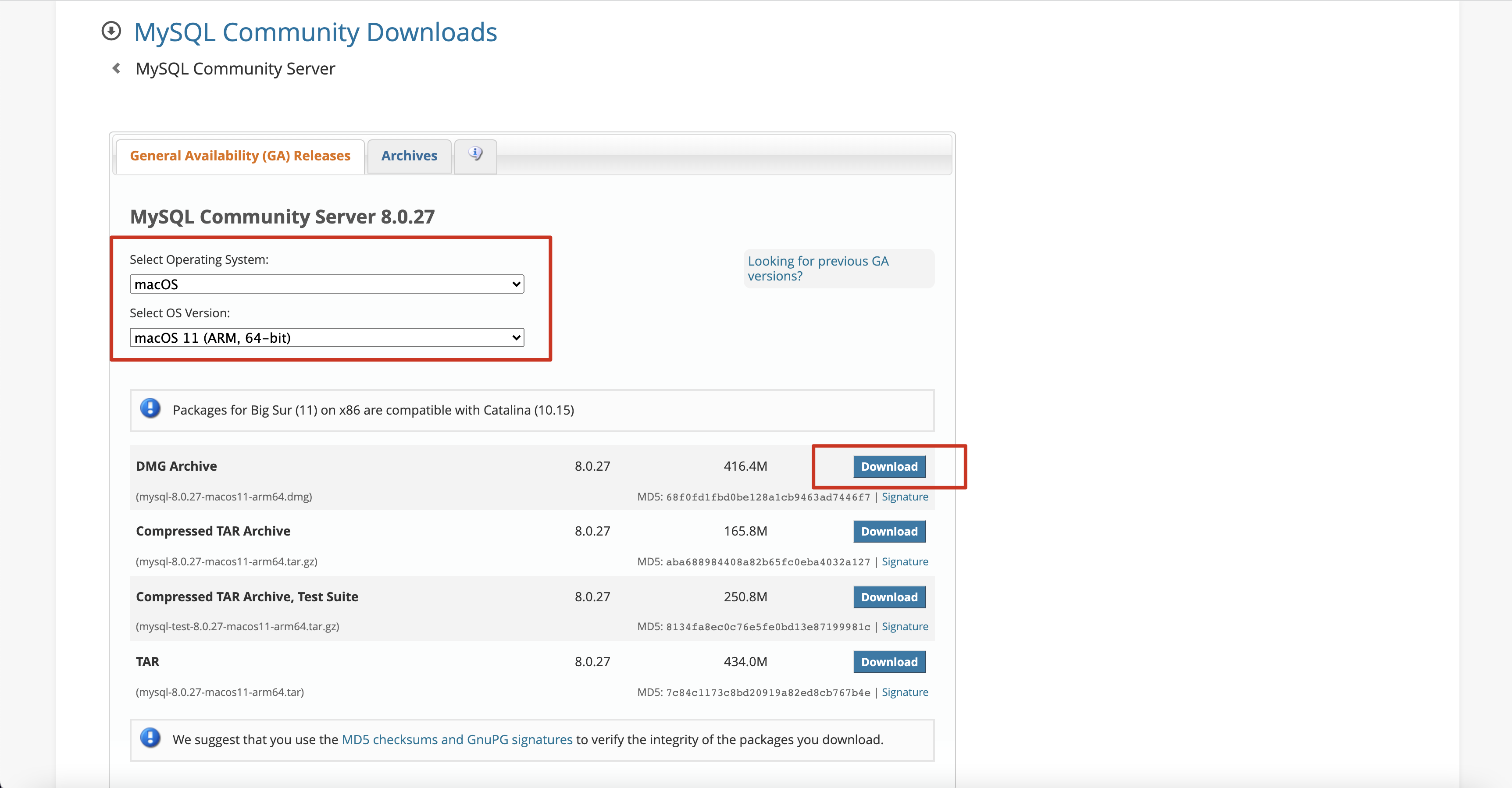Click the MySQL Community Server breadcrumb text
This screenshot has height=788, width=1512.
click(x=235, y=69)
